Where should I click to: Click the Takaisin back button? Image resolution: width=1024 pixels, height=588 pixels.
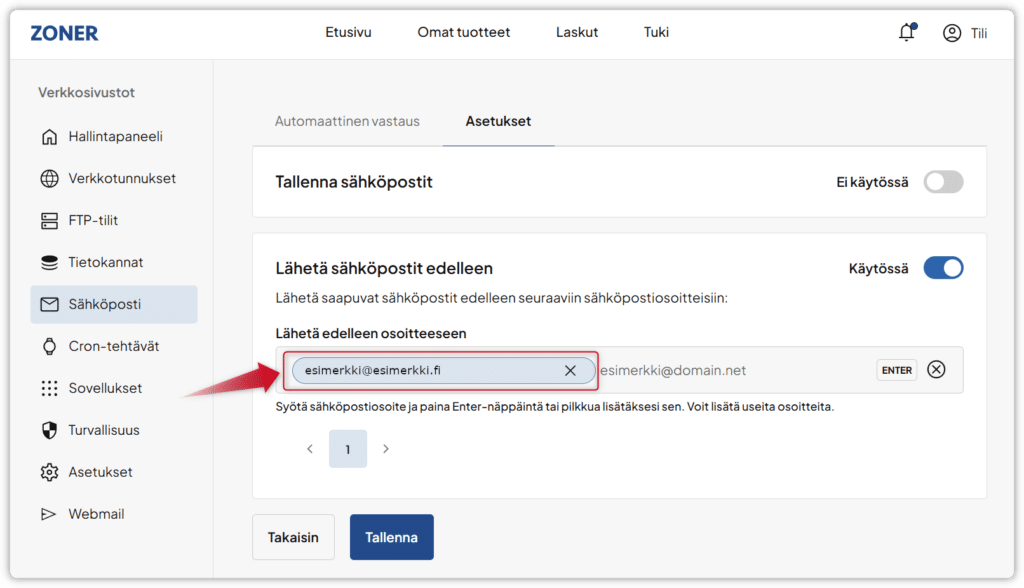[293, 537]
